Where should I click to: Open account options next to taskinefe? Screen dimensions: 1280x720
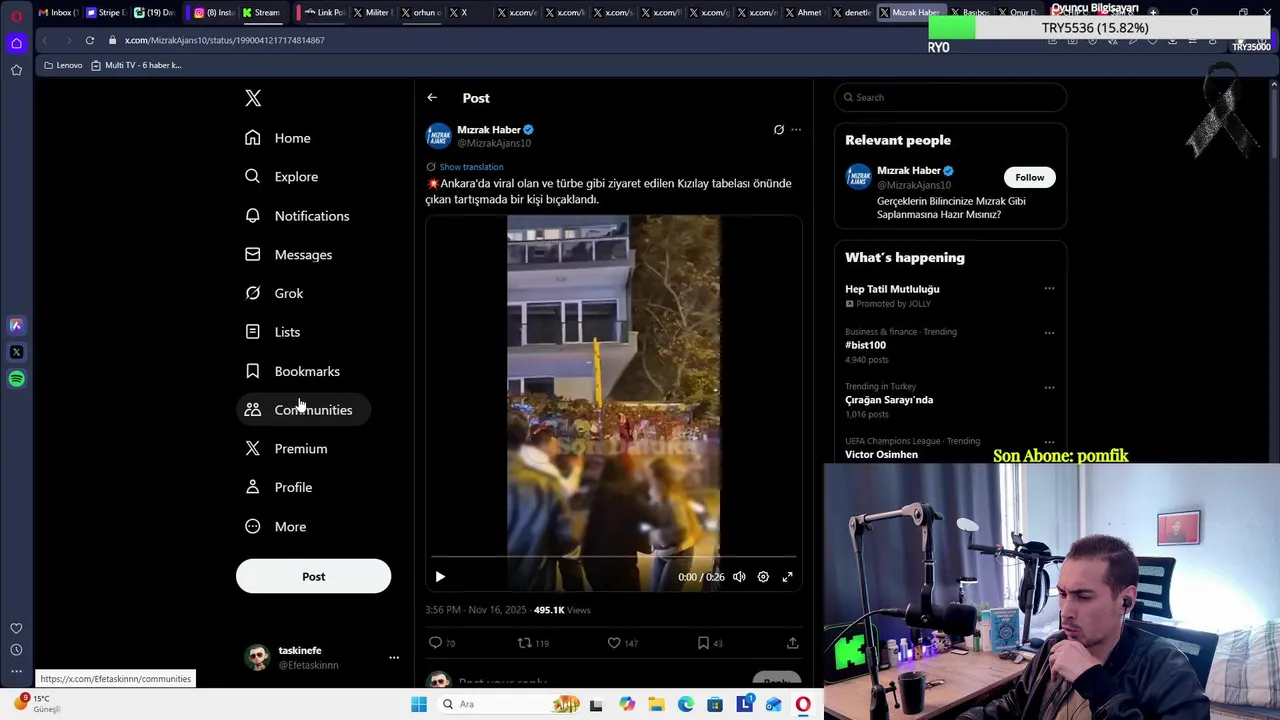pyautogui.click(x=394, y=658)
